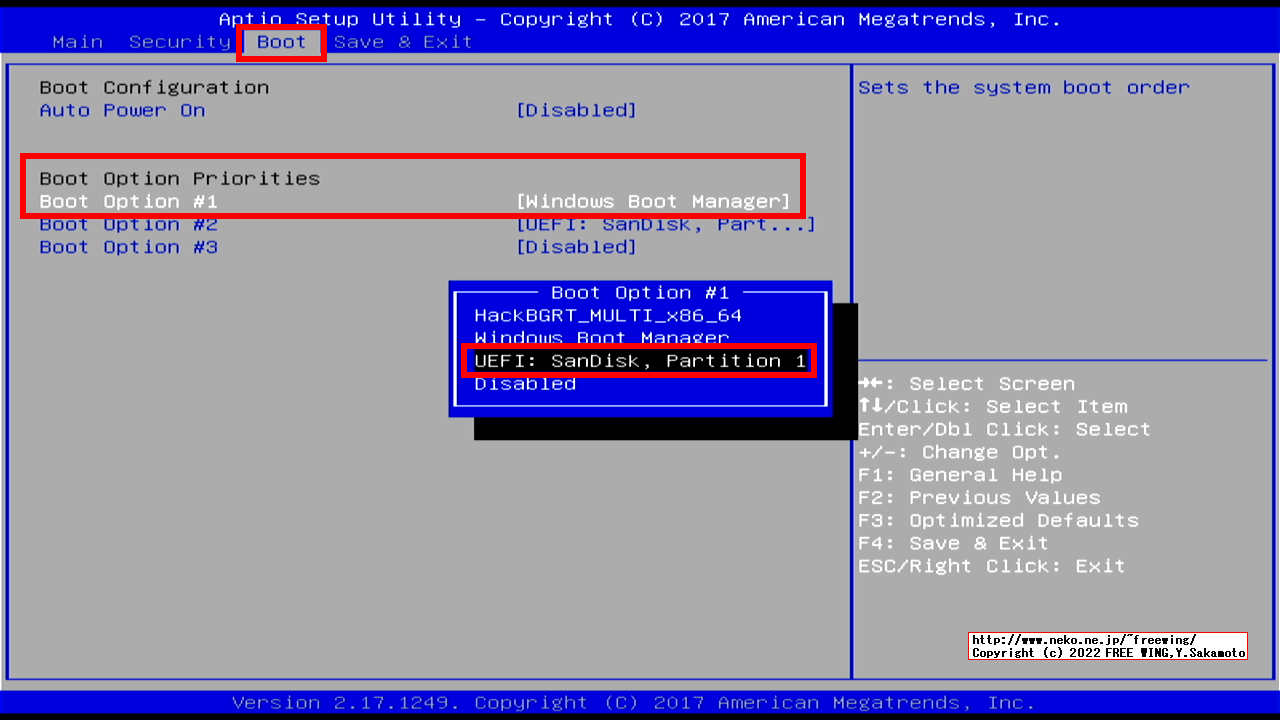Click the F3: Optimized Defaults hint
Screen dimensions: 1280x720
pos(998,521)
